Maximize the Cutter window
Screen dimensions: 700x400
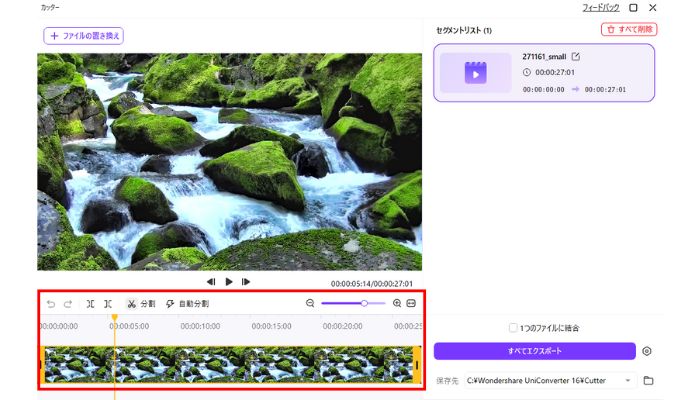pyautogui.click(x=633, y=8)
